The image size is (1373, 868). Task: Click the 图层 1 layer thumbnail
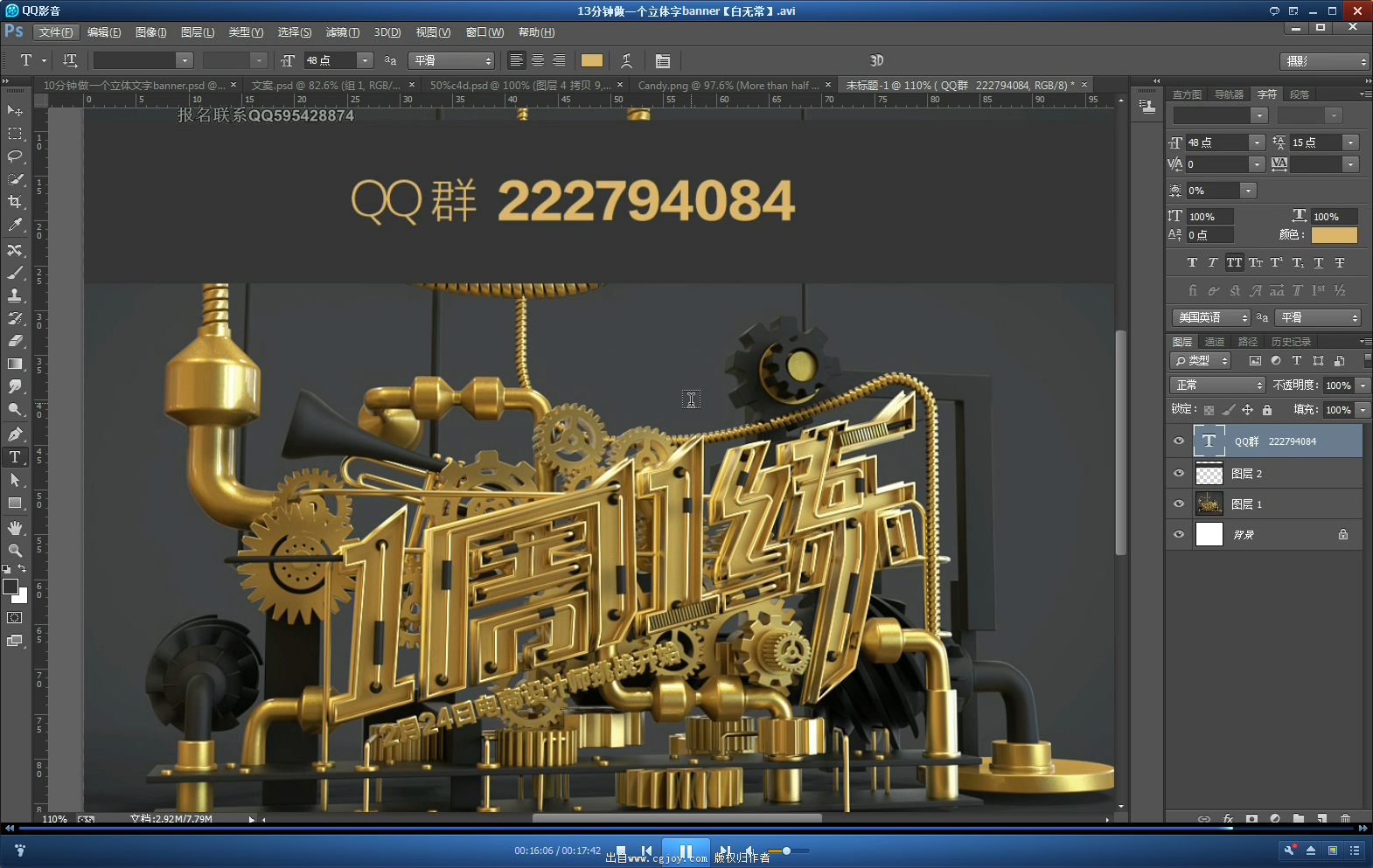1209,503
